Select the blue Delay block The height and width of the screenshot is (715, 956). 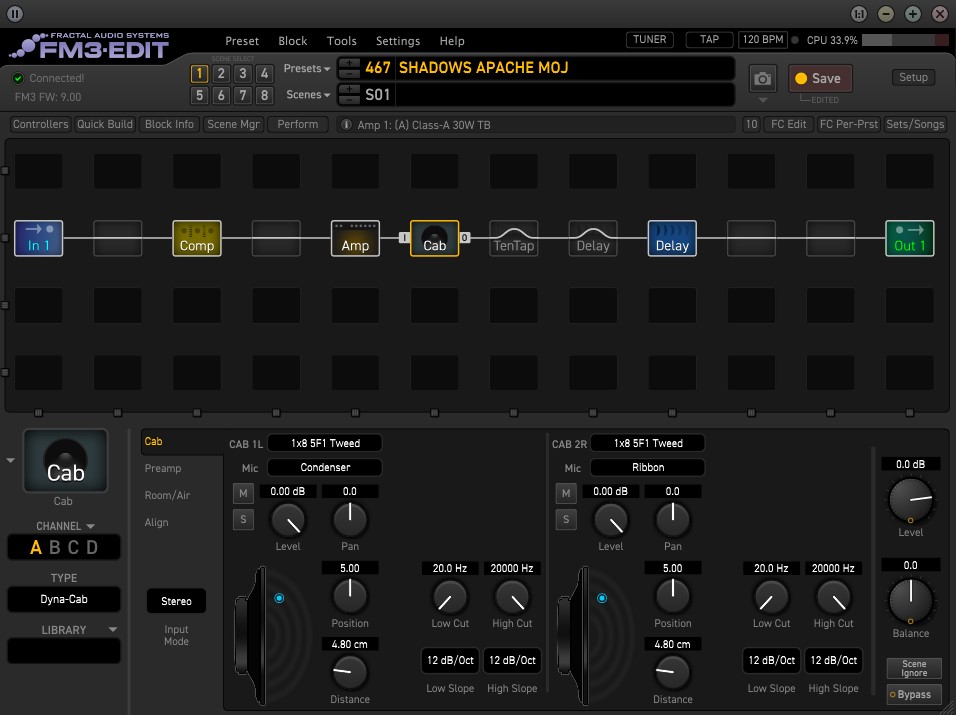672,238
